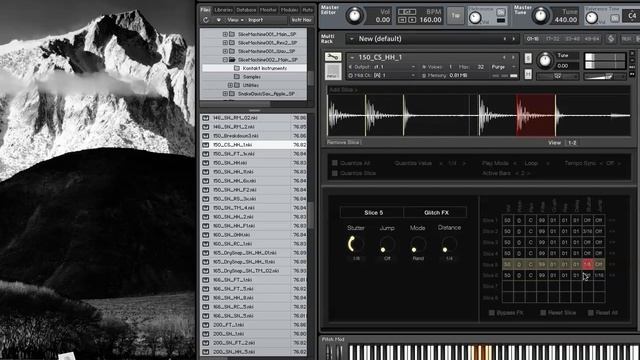Enable the Quantize All checkbox
The height and width of the screenshot is (360, 640).
tap(335, 163)
